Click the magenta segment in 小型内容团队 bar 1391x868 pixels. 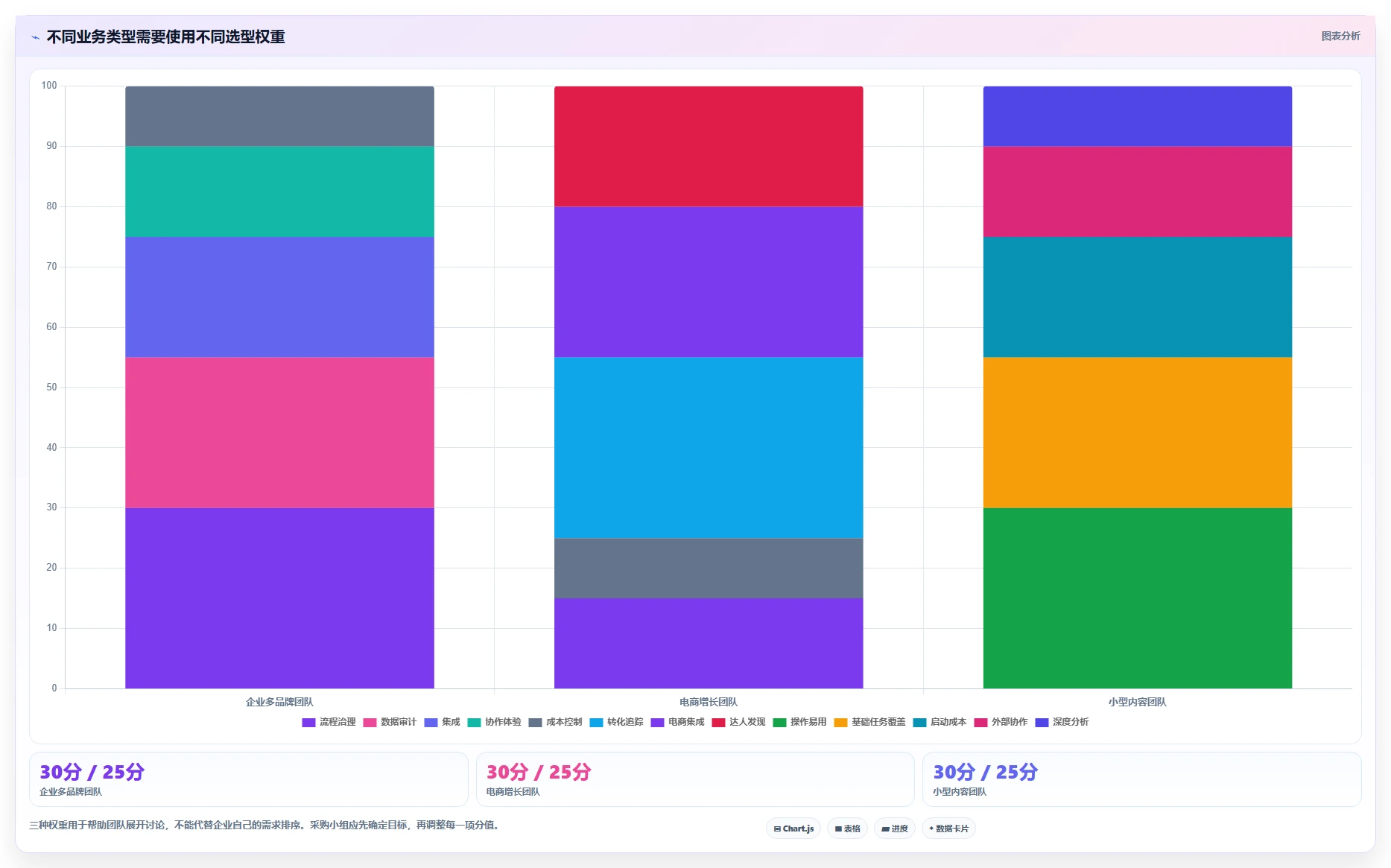point(1138,191)
